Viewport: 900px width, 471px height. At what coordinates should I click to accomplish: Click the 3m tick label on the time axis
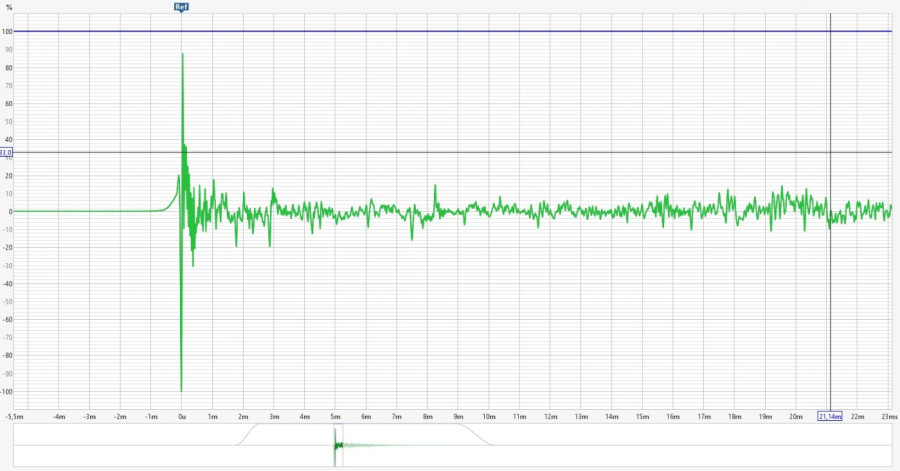pyautogui.click(x=274, y=416)
